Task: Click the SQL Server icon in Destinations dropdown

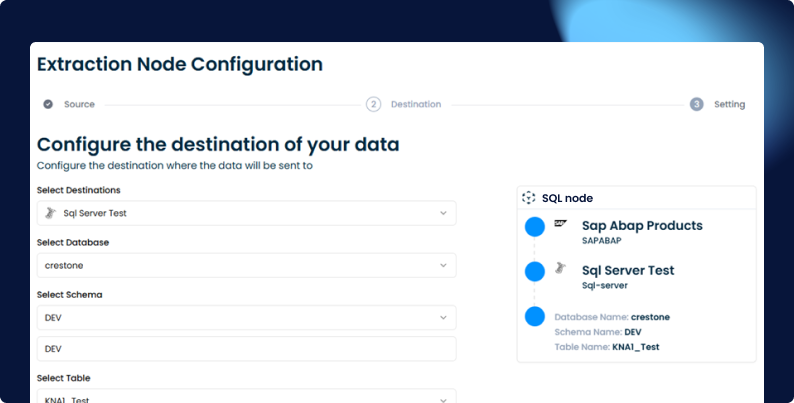Action: (51, 213)
